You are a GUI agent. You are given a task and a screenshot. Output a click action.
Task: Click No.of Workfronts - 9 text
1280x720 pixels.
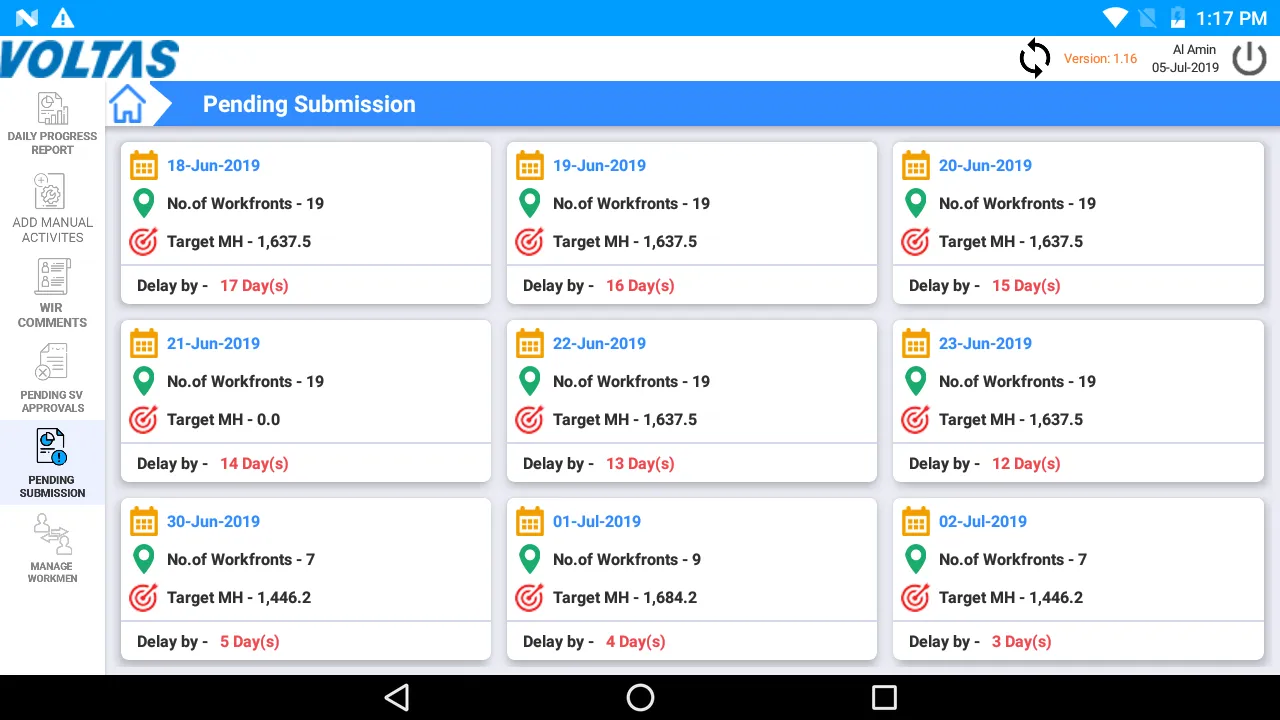pyautogui.click(x=627, y=560)
